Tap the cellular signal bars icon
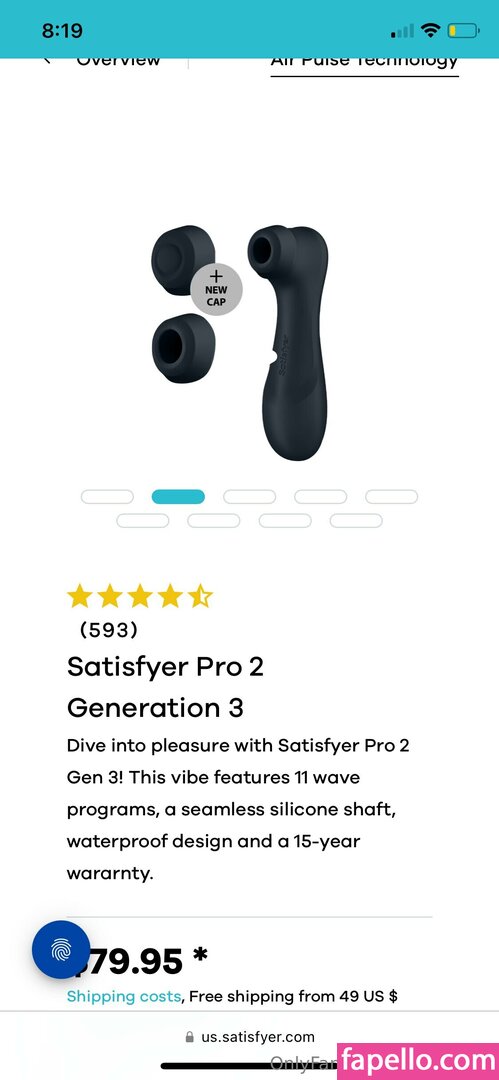 [x=403, y=31]
